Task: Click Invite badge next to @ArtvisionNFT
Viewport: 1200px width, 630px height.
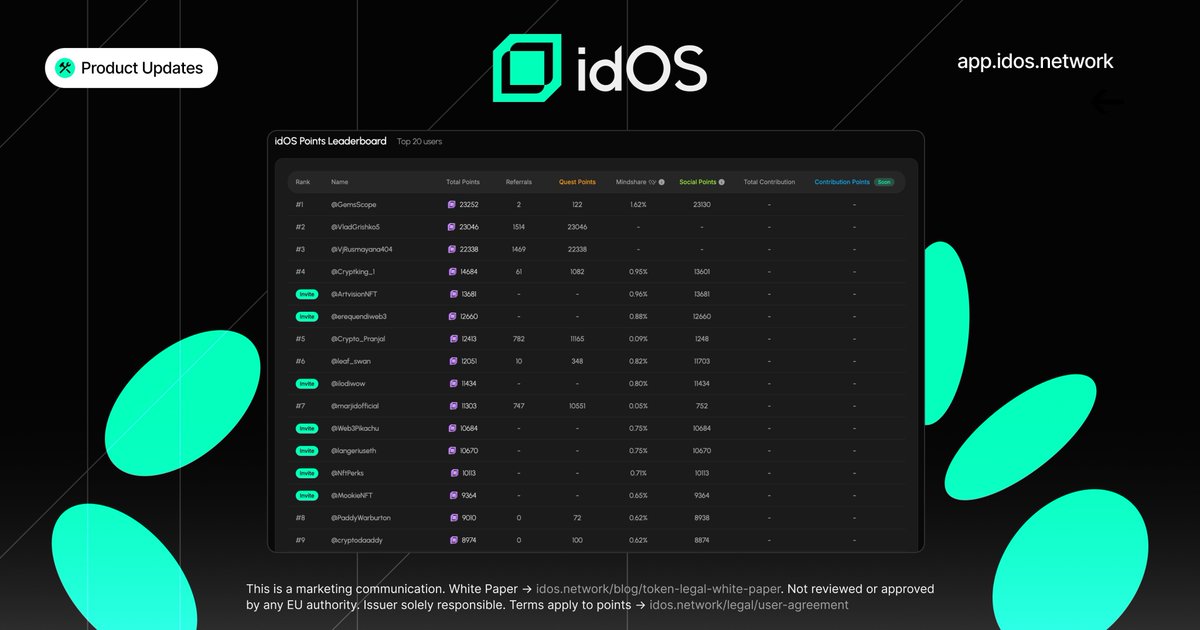Action: [x=306, y=294]
